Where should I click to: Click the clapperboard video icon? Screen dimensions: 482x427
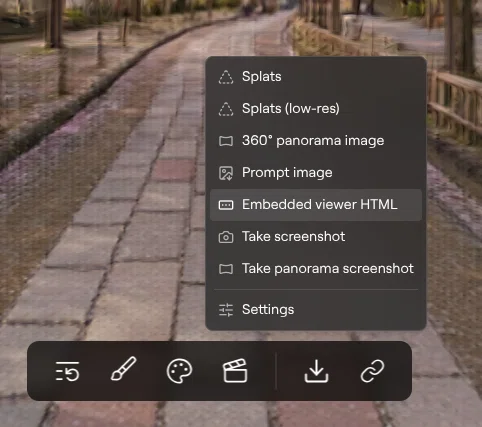click(x=235, y=371)
